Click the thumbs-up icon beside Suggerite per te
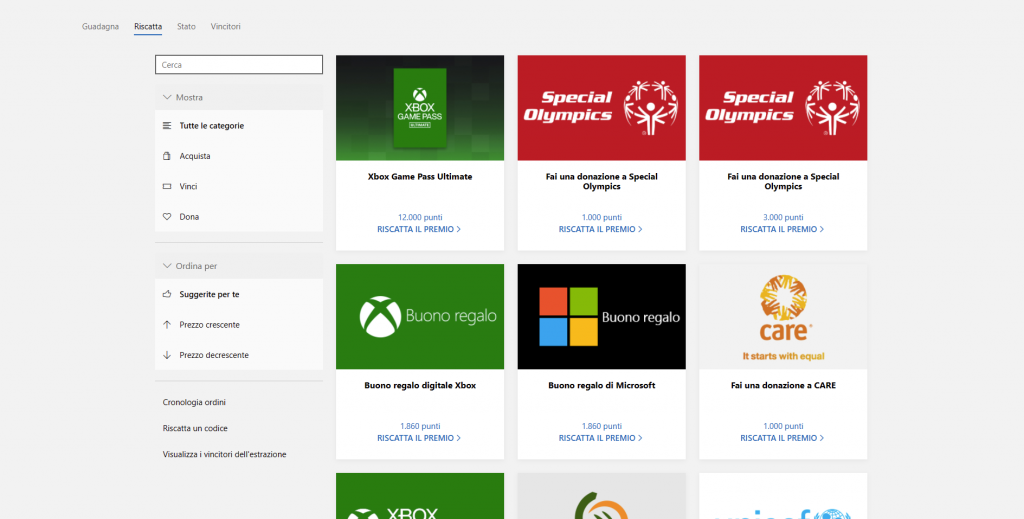The width and height of the screenshot is (1024, 519). pos(167,294)
